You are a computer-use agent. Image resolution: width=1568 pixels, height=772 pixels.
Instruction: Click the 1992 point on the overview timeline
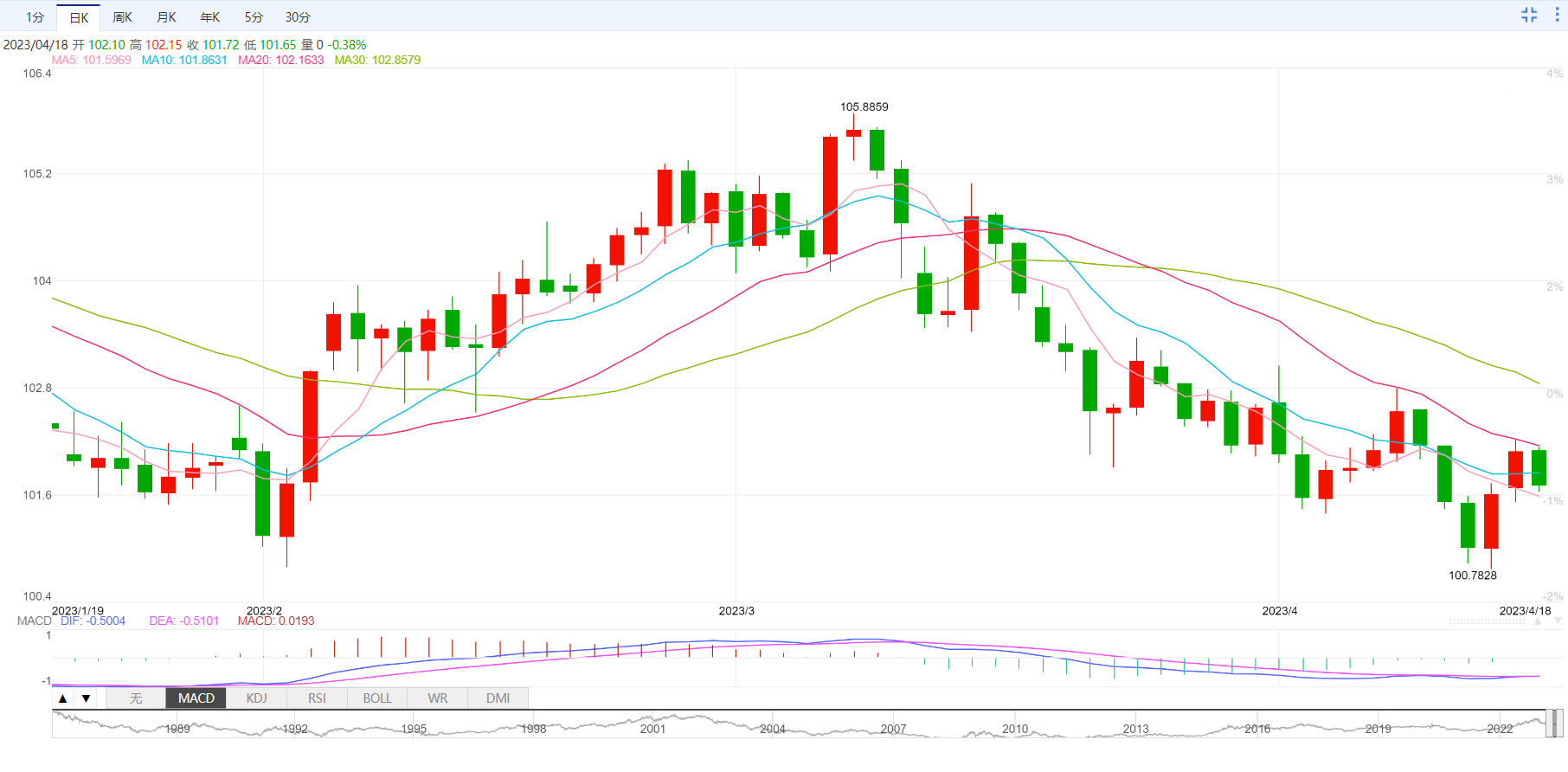[x=295, y=729]
